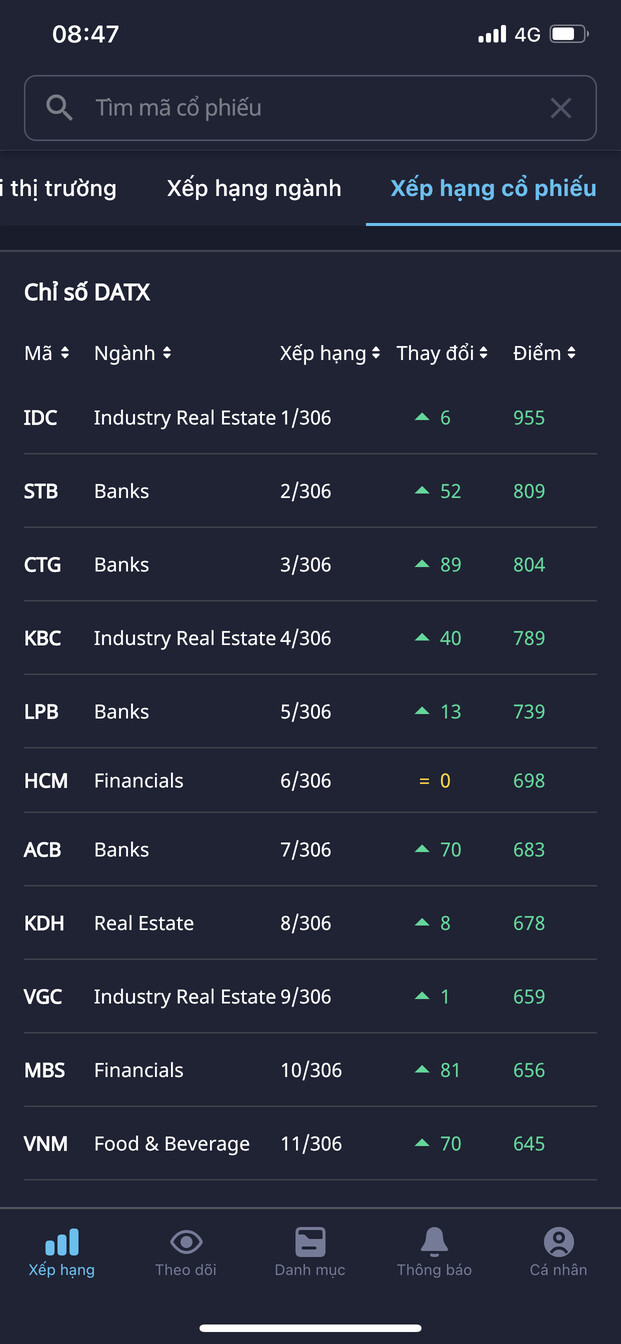Tap the green up arrow for IDC

point(422,418)
